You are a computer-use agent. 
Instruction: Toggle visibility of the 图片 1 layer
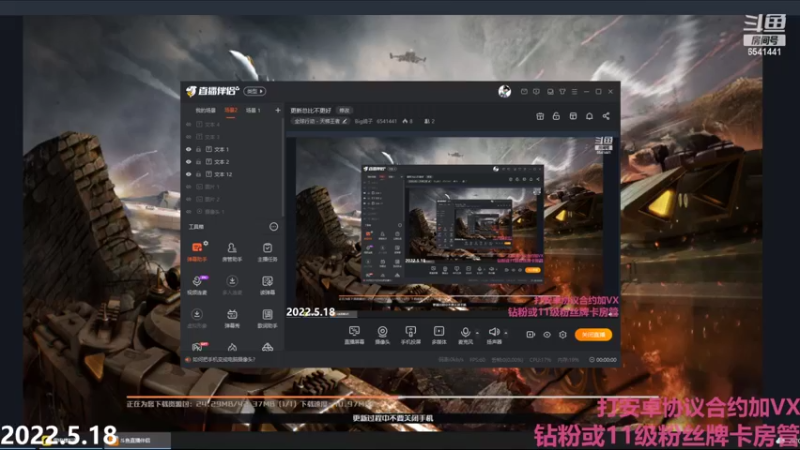(189, 187)
